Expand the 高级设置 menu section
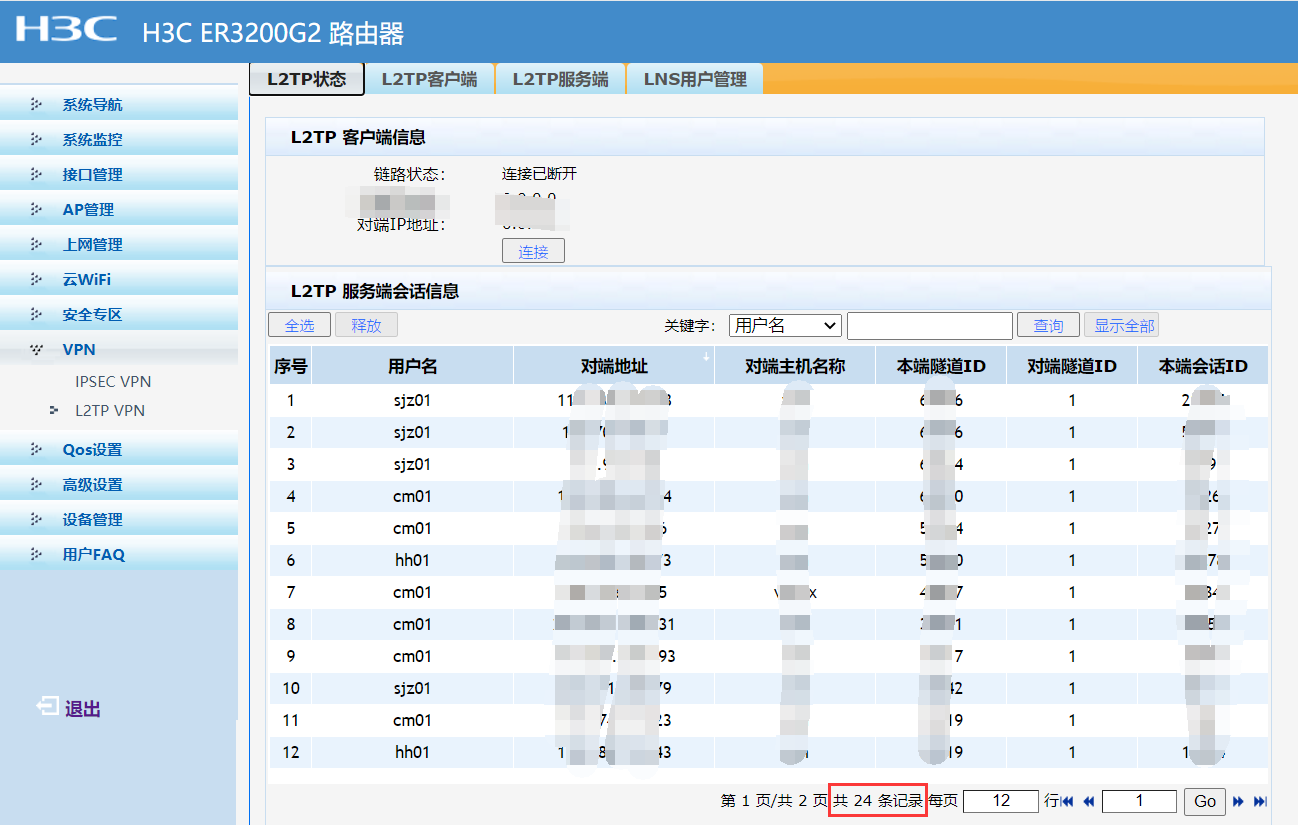The image size is (1298, 825). [x=92, y=484]
